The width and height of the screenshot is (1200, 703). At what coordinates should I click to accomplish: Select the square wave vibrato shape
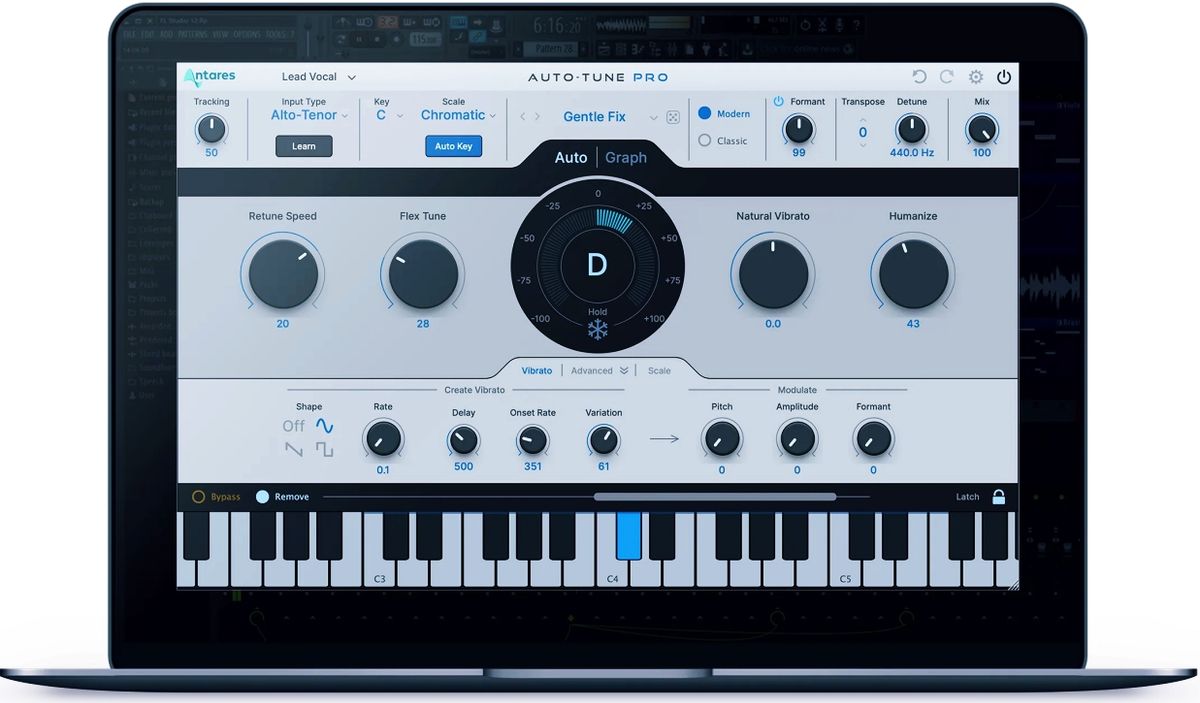pos(324,450)
